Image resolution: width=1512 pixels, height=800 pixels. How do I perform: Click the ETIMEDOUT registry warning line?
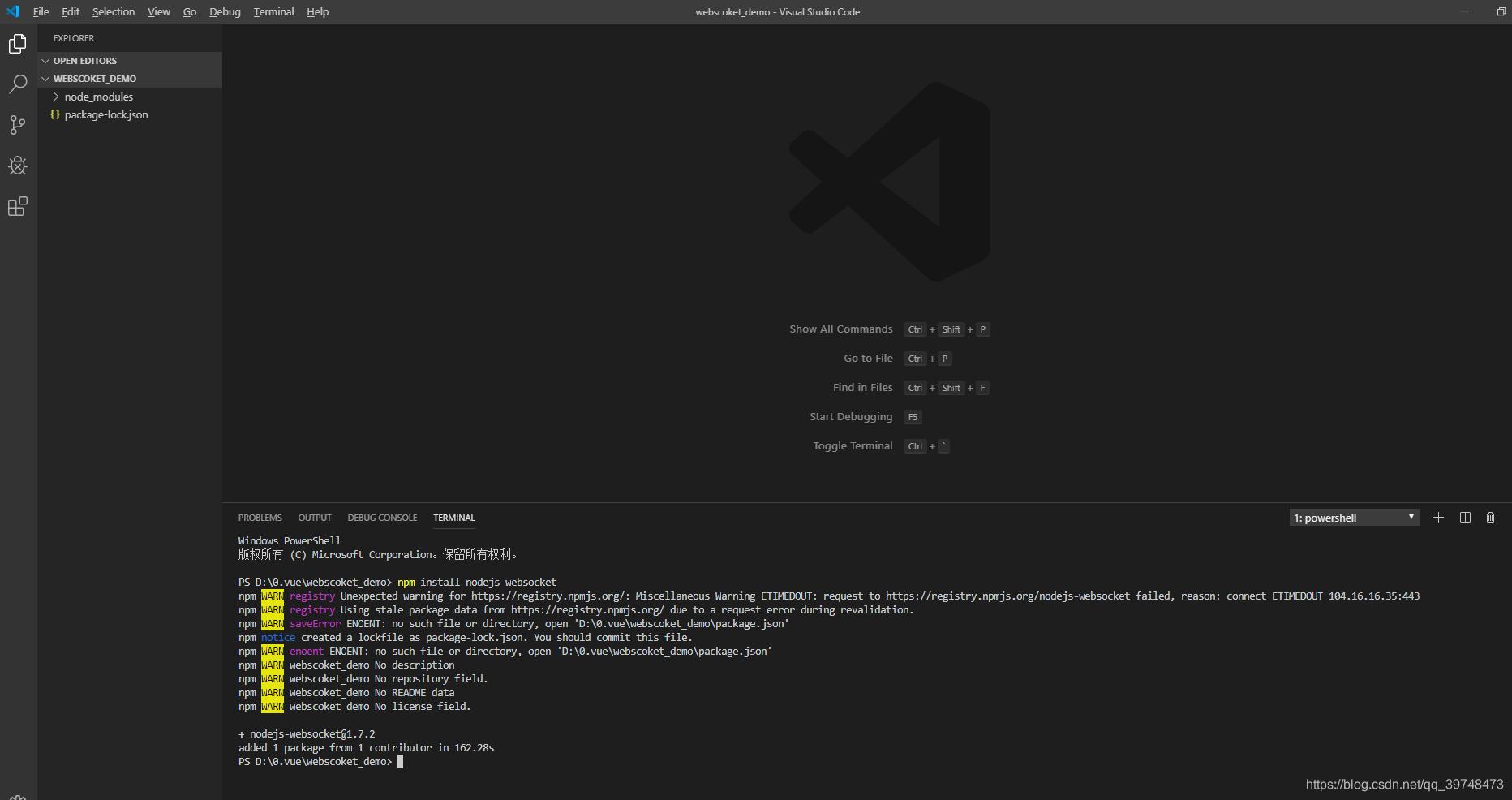tap(829, 596)
